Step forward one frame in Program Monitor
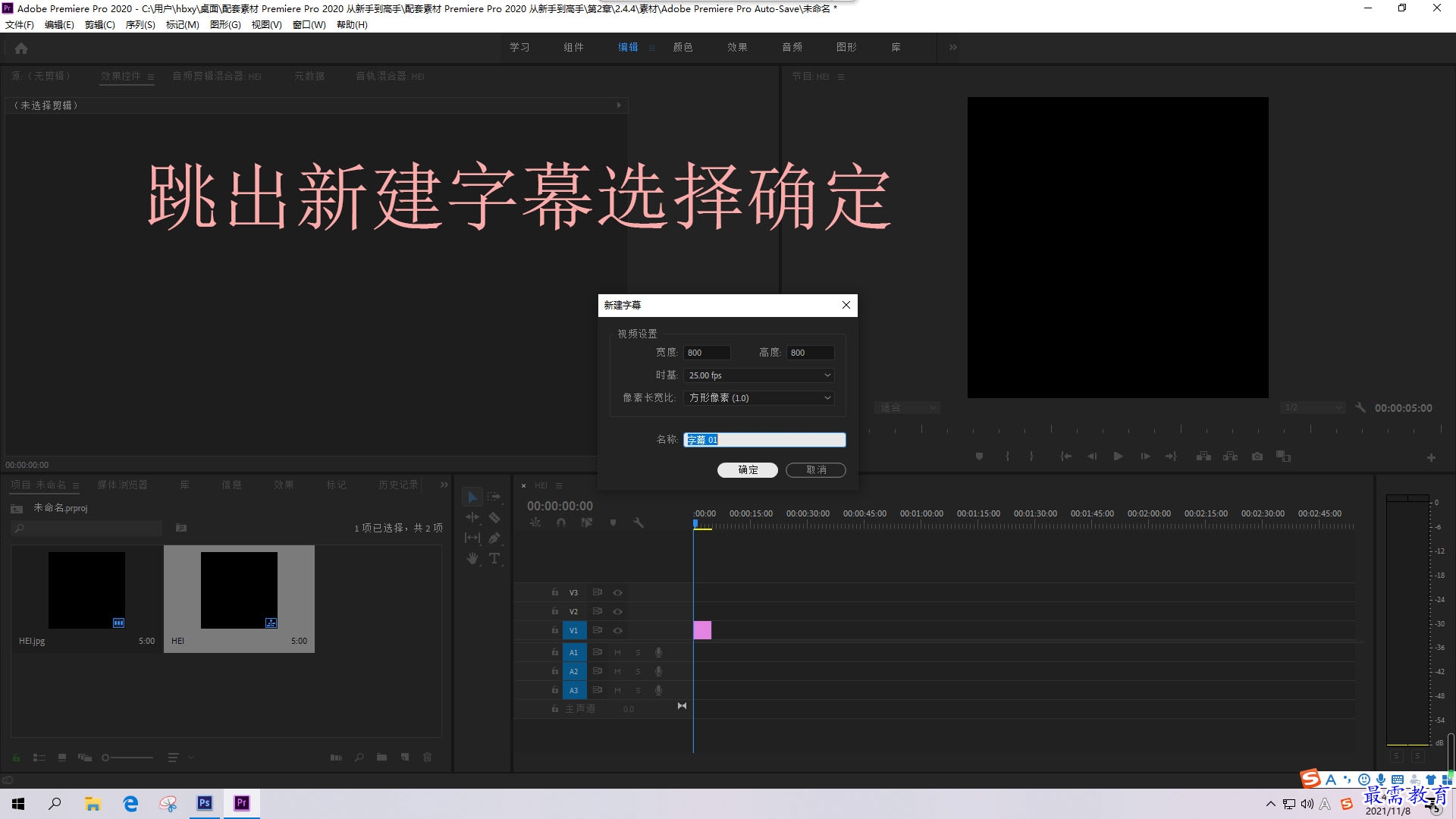The height and width of the screenshot is (819, 1456). tap(1145, 457)
